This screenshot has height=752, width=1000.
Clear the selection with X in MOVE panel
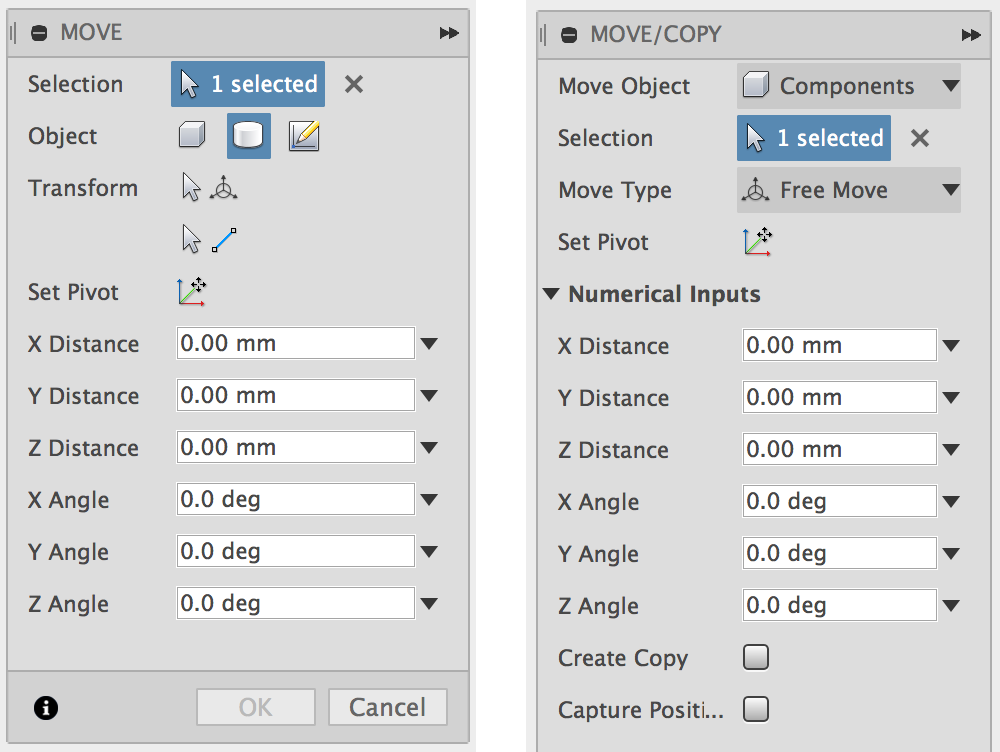(353, 85)
